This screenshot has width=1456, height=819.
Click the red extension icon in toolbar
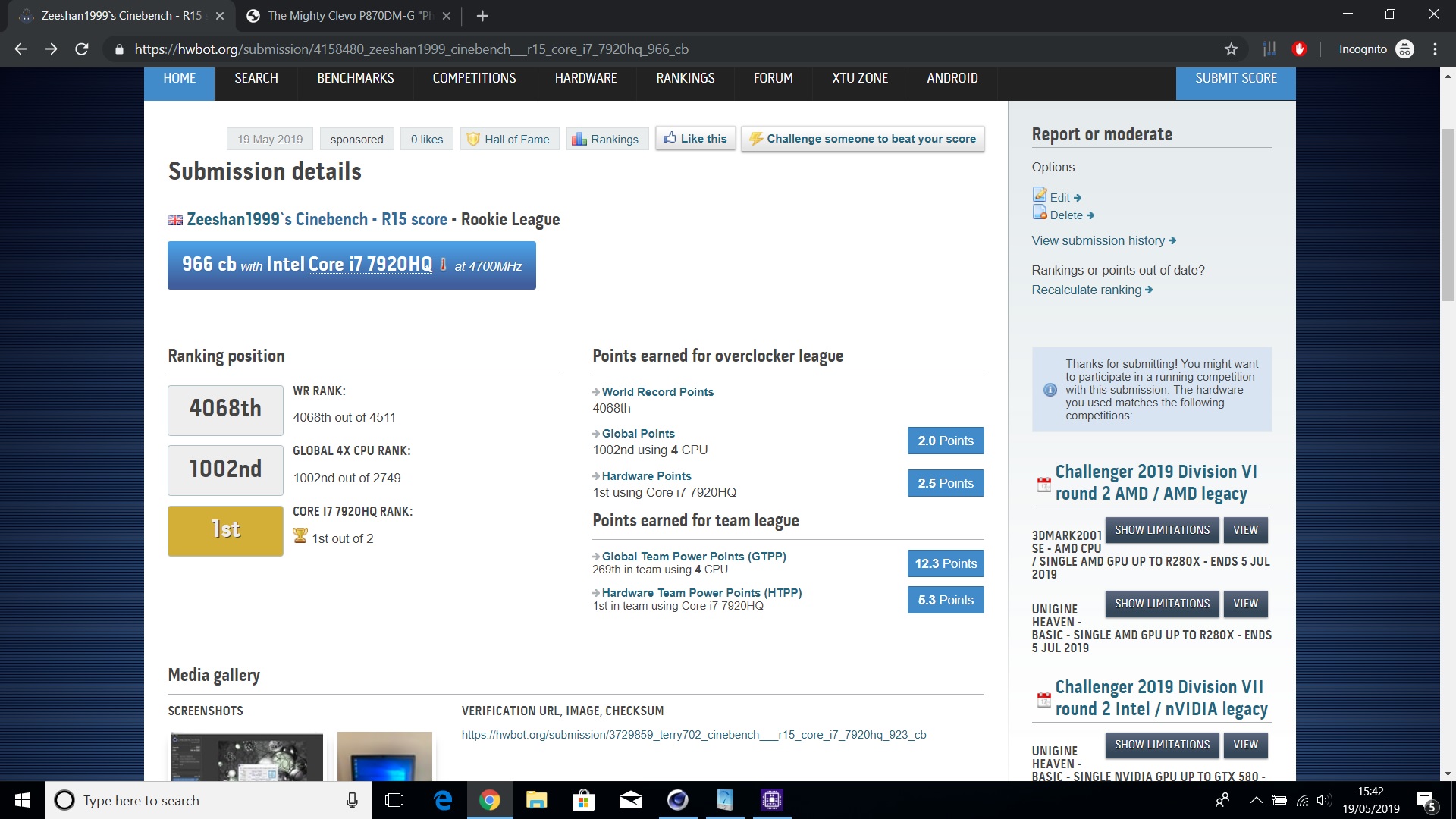[x=1300, y=49]
